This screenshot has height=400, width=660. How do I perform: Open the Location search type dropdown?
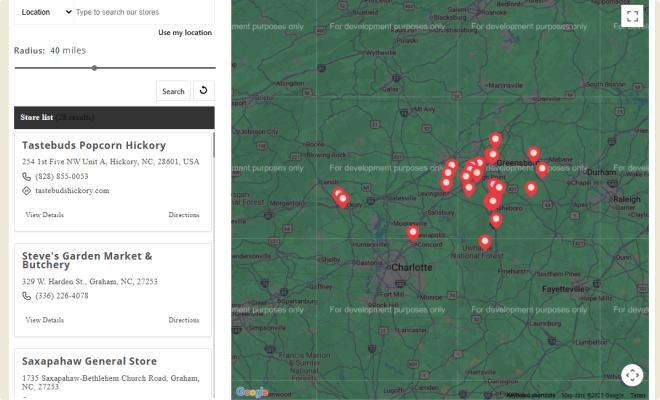click(x=45, y=12)
